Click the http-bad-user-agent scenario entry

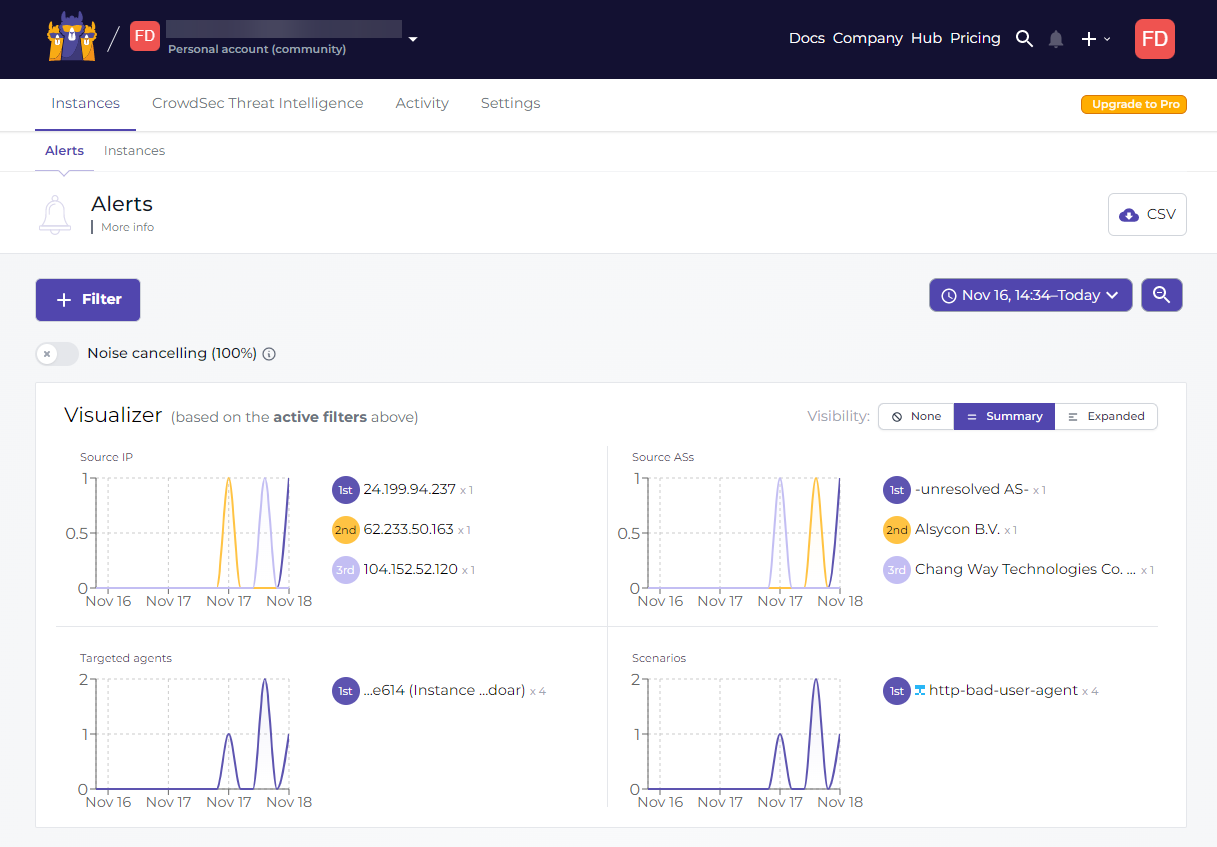tap(1003, 690)
